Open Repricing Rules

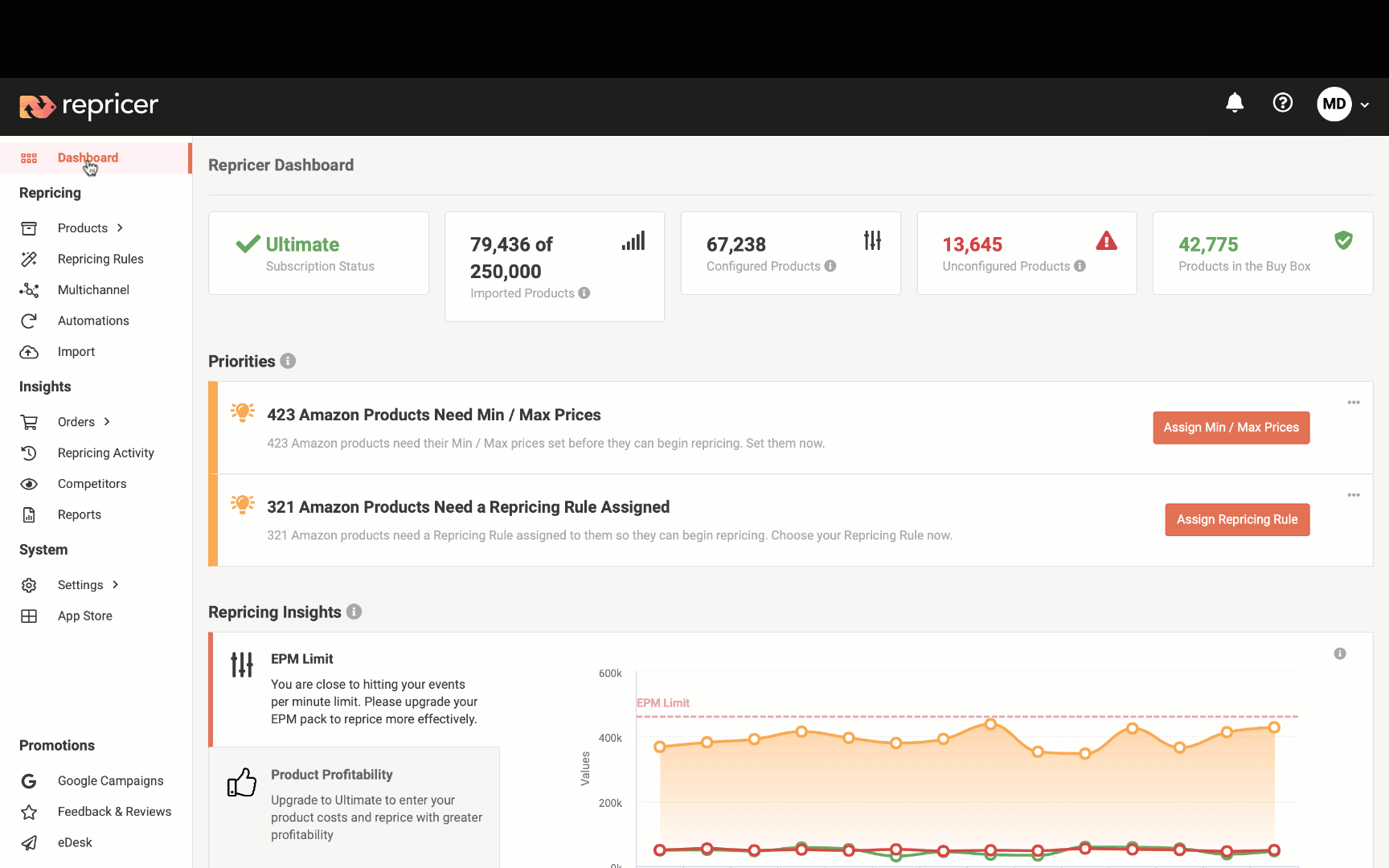[100, 259]
